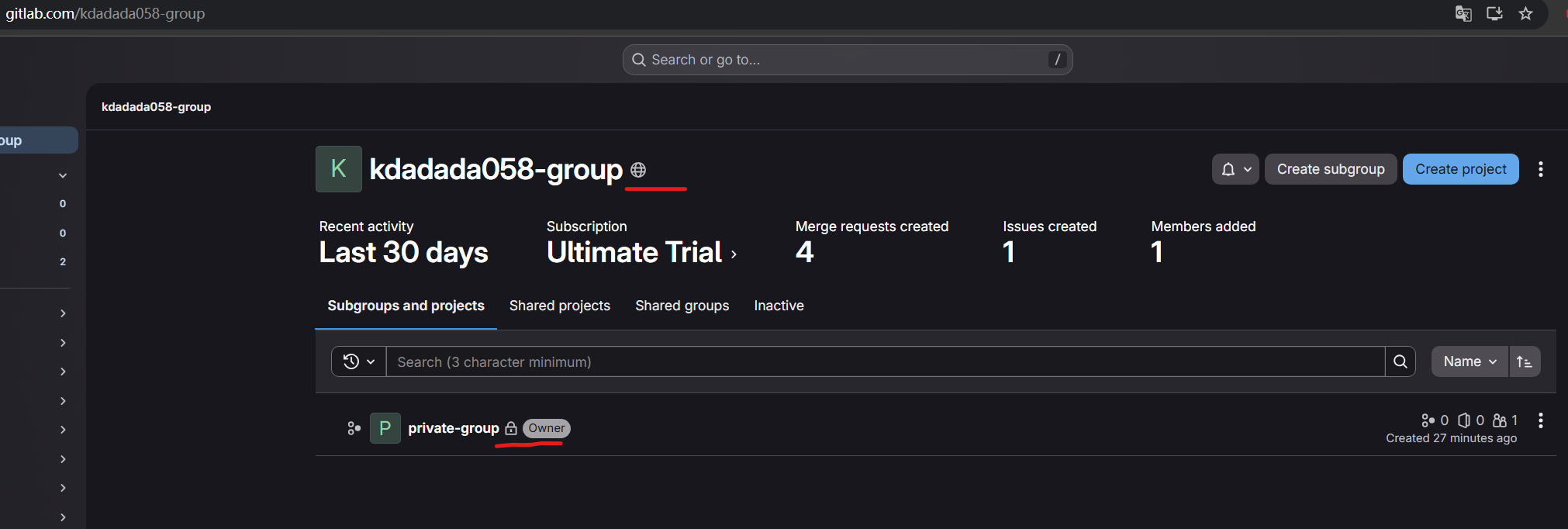Open recent searches history dropdown
1568x529 pixels.
[359, 361]
